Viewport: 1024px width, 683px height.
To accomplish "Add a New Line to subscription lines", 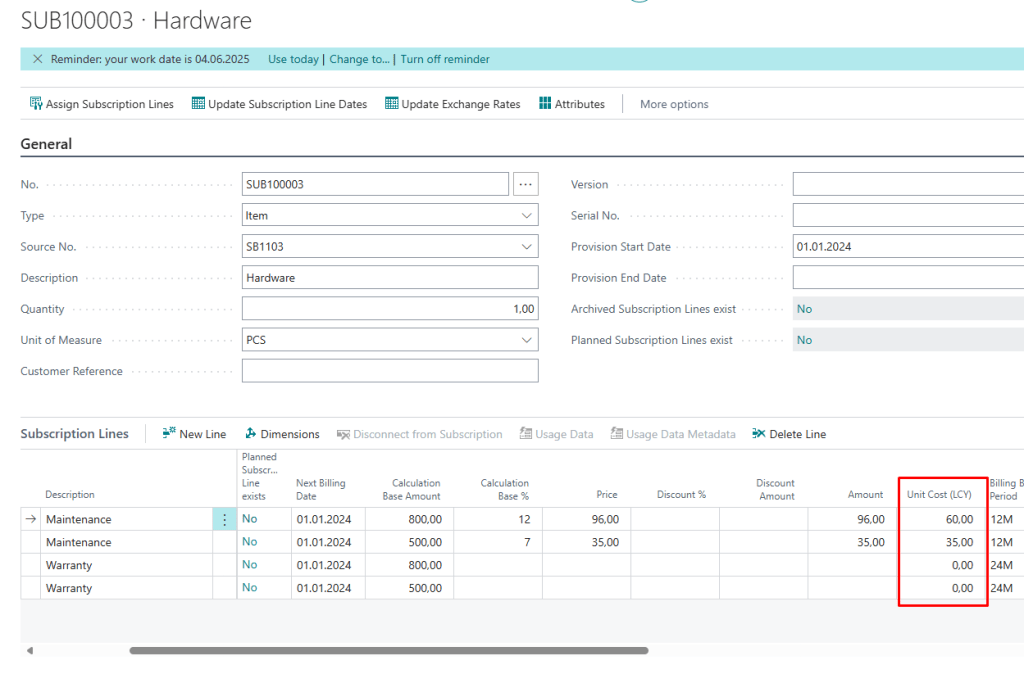I will [194, 434].
